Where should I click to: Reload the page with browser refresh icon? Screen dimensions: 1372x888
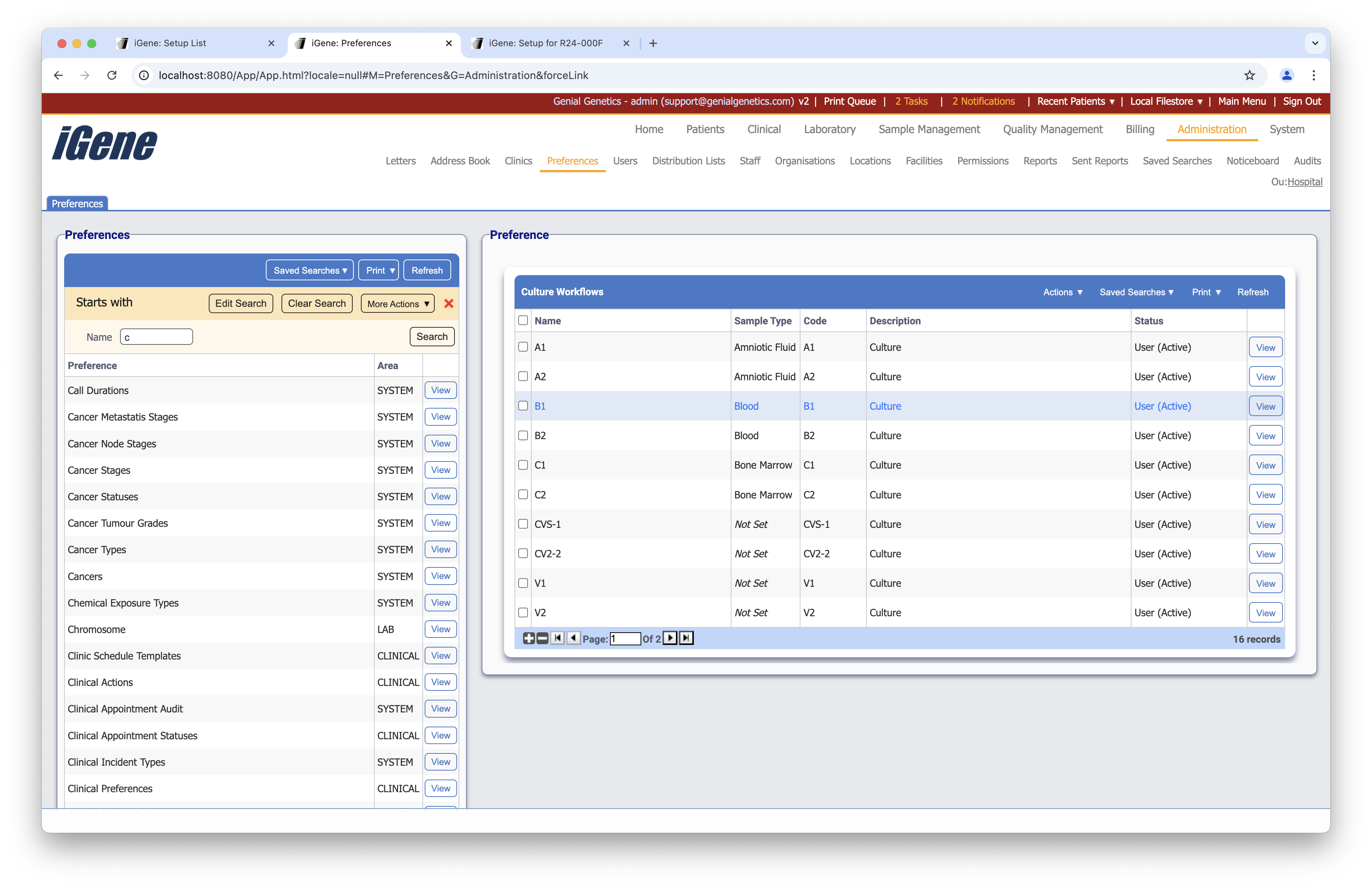coord(112,75)
